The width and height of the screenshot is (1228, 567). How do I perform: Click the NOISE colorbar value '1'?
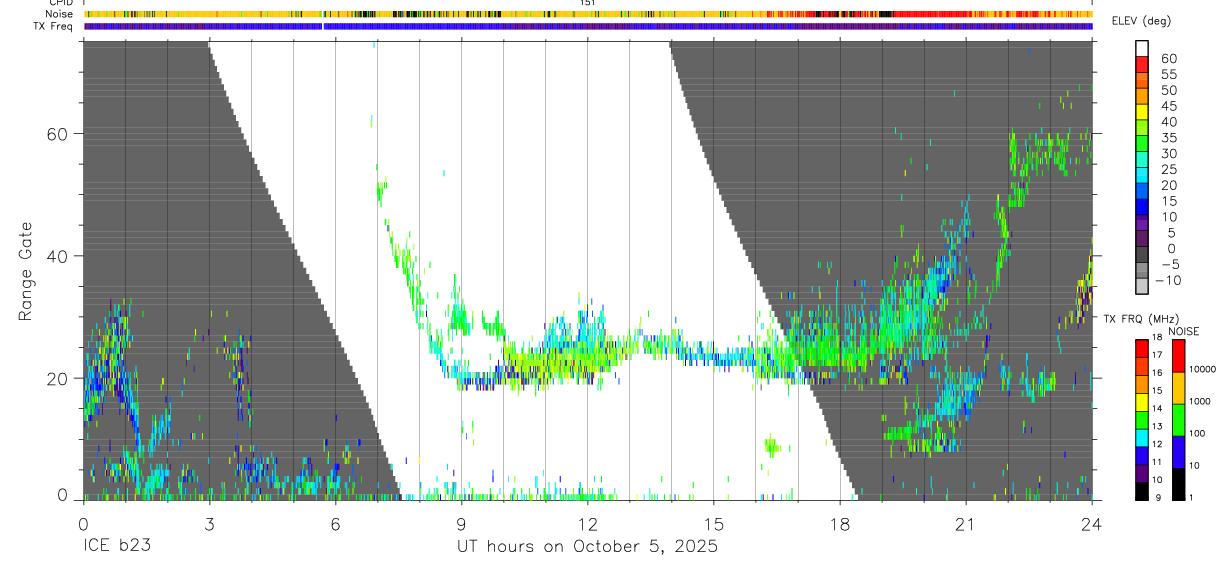[1190, 497]
